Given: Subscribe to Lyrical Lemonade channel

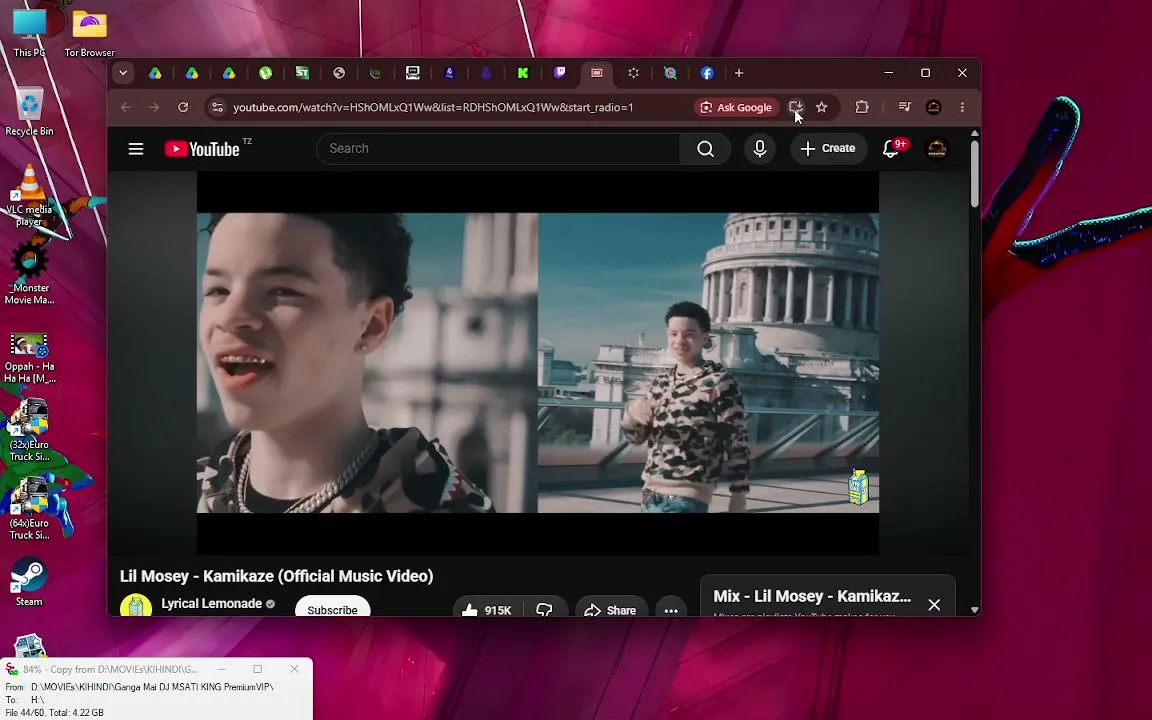Looking at the screenshot, I should 332,609.
